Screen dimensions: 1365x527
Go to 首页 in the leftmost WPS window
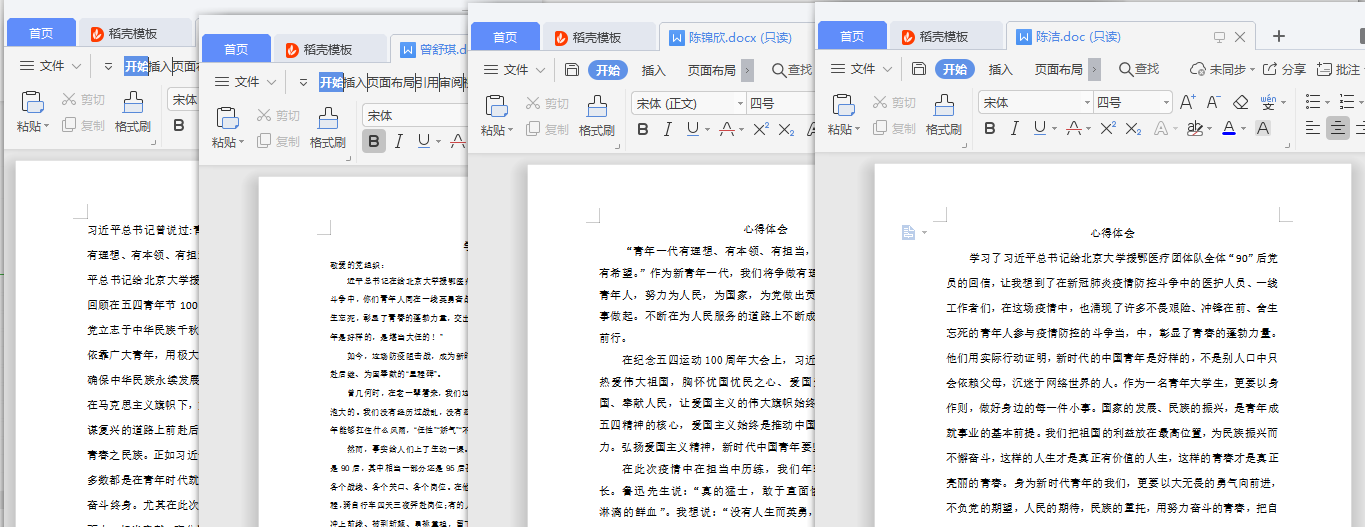pos(41,33)
